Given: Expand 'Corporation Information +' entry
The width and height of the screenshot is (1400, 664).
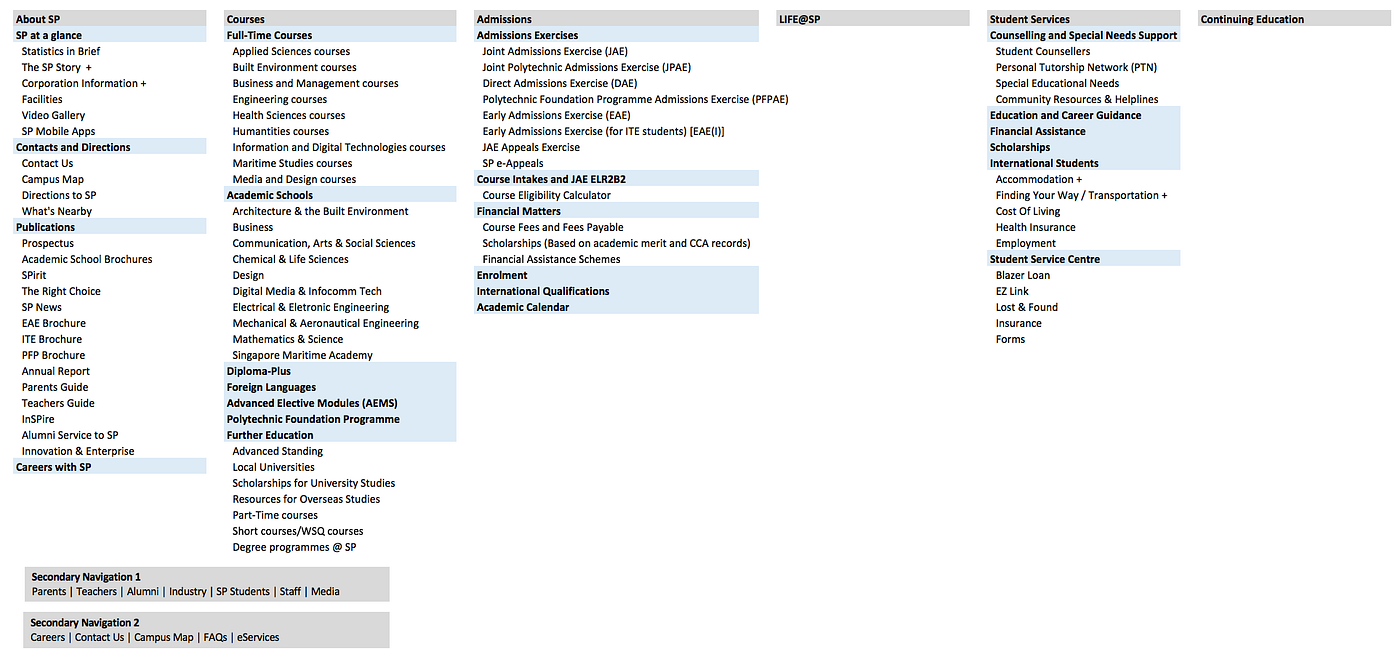Looking at the screenshot, I should 84,83.
